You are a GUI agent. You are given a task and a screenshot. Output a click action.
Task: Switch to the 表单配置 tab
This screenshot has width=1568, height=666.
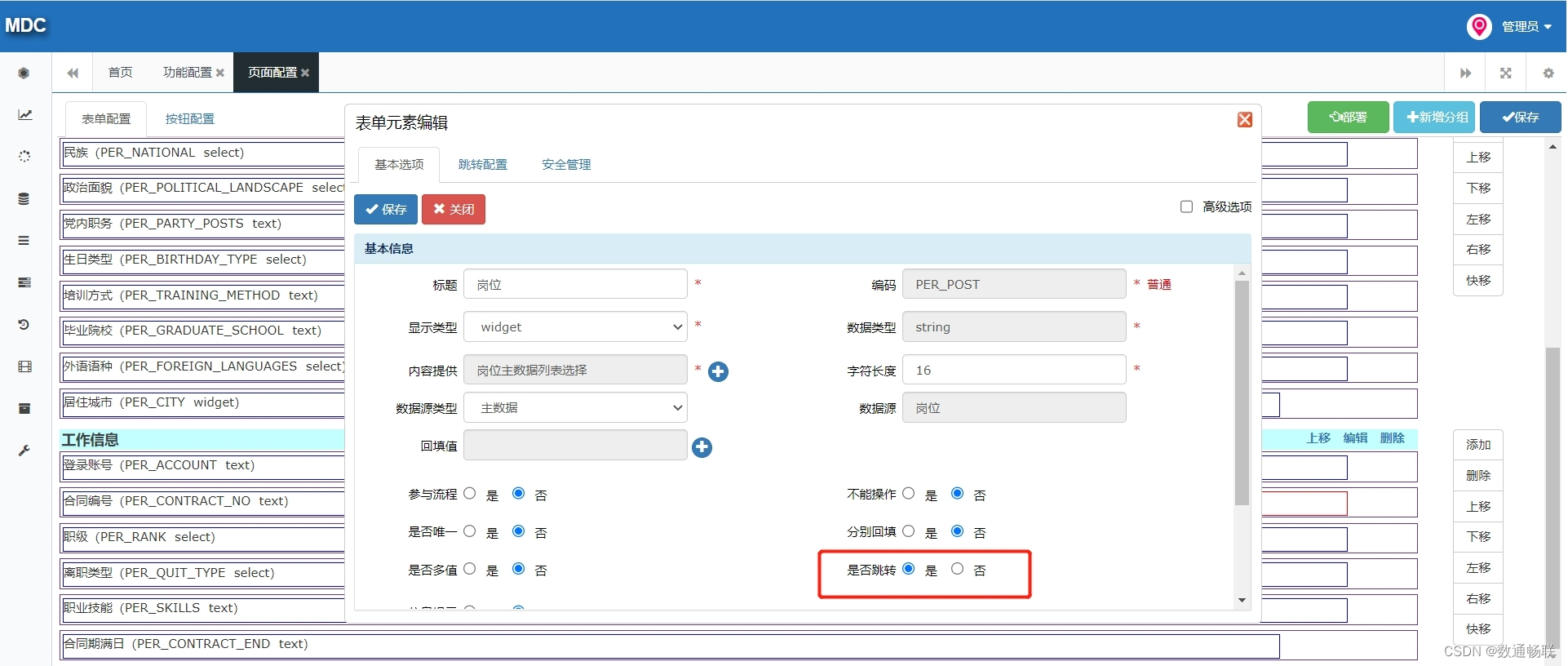coord(106,119)
